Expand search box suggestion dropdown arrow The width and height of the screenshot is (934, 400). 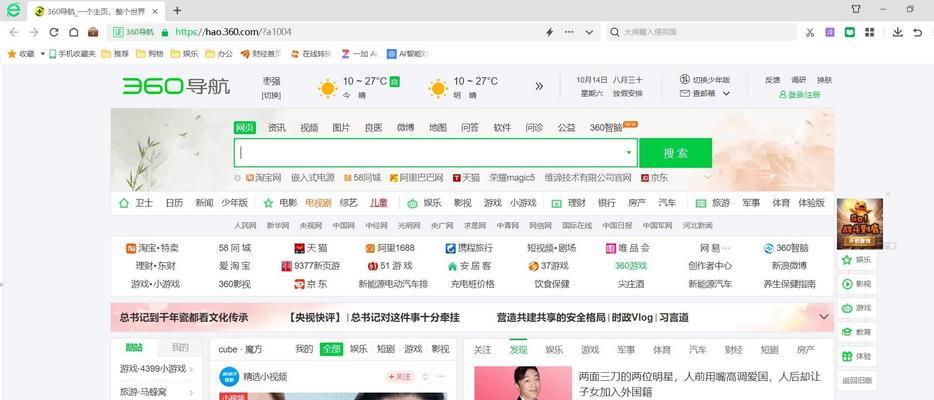click(x=628, y=153)
